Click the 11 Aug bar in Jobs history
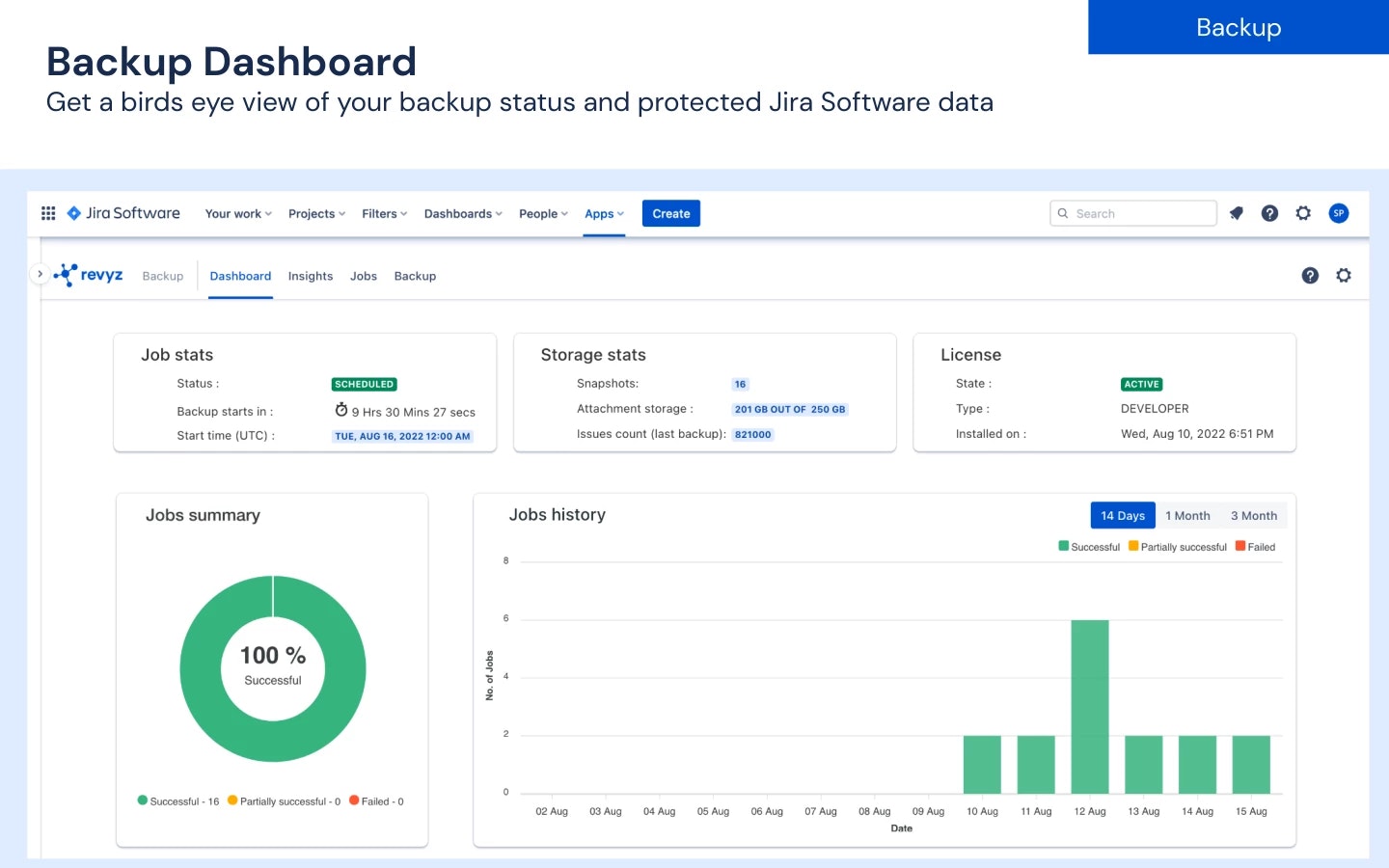The height and width of the screenshot is (868, 1389). pos(1036,765)
